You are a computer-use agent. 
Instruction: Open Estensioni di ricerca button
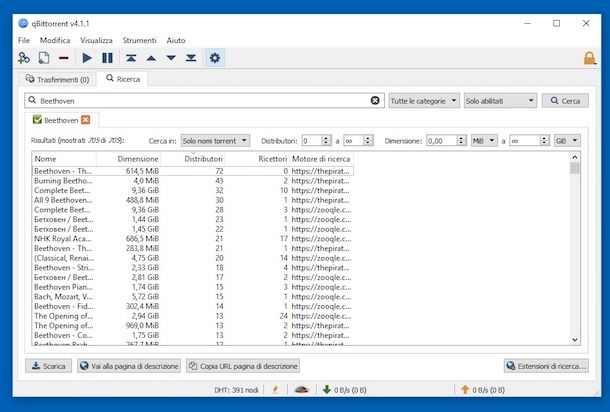tap(546, 366)
